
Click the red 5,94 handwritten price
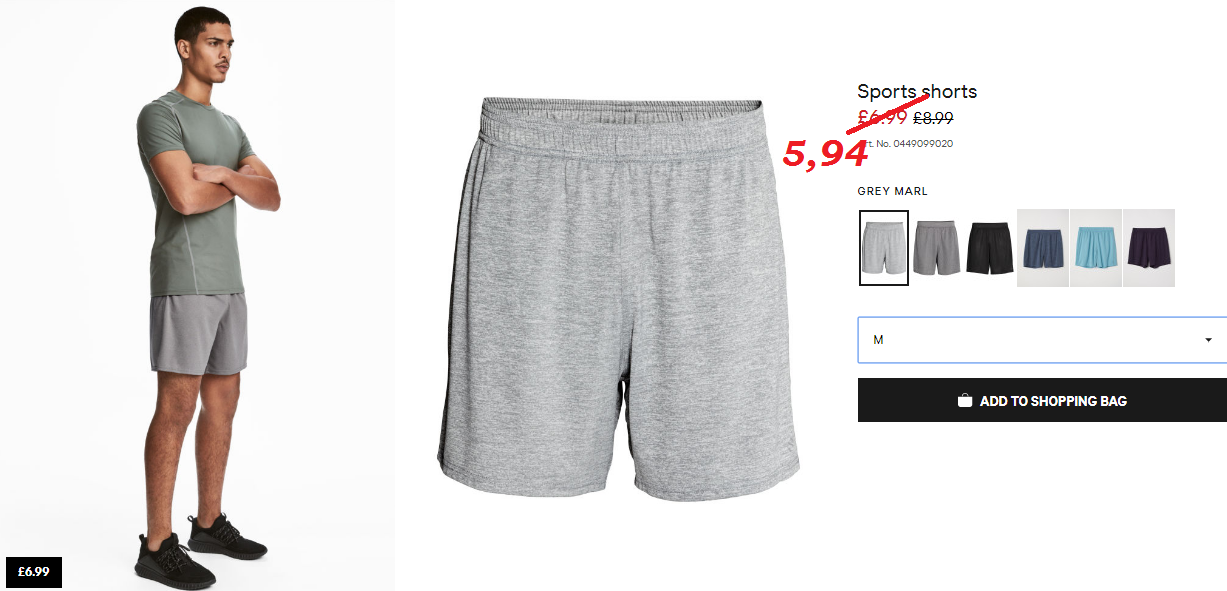point(825,153)
